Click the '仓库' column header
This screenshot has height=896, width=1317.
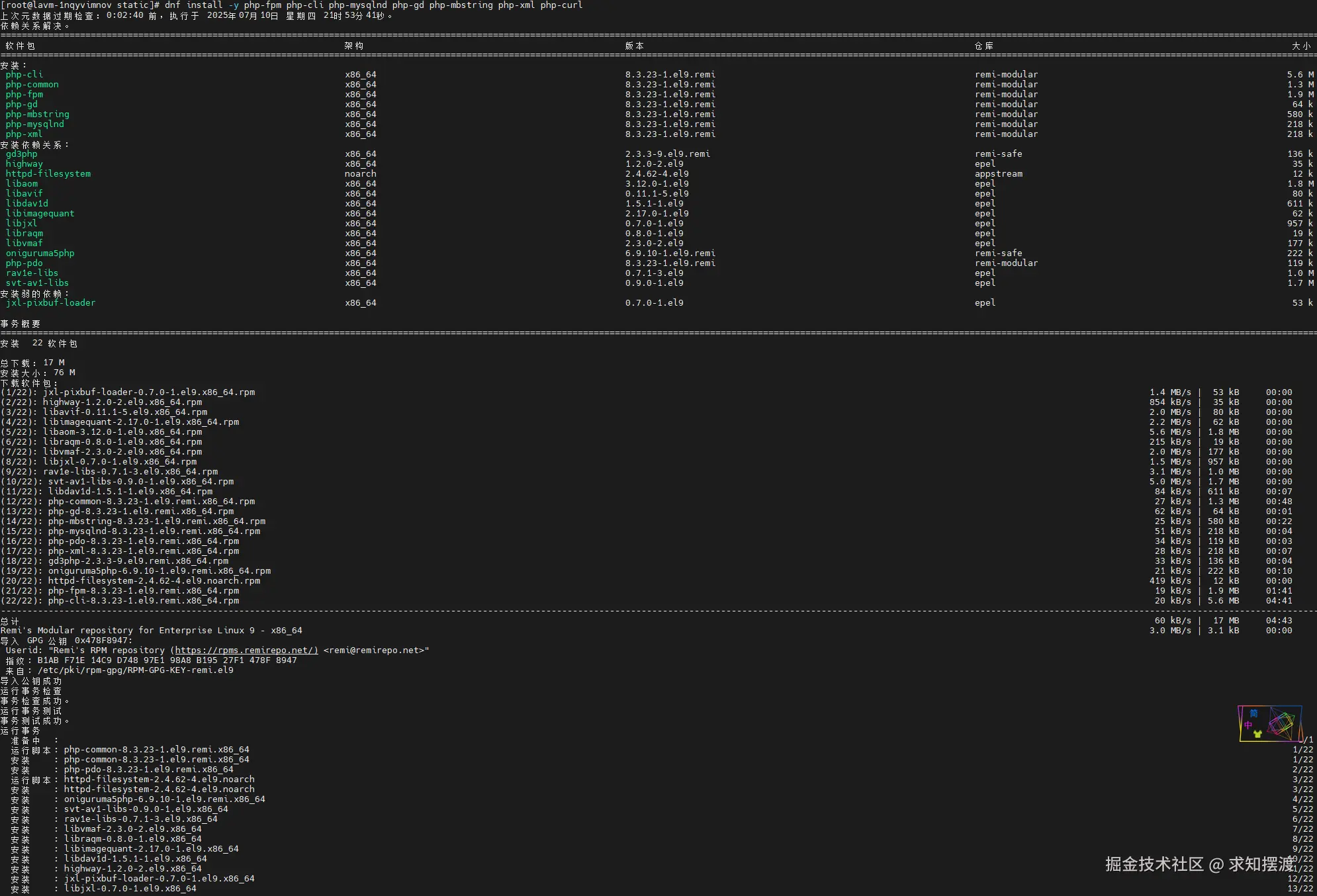(983, 46)
